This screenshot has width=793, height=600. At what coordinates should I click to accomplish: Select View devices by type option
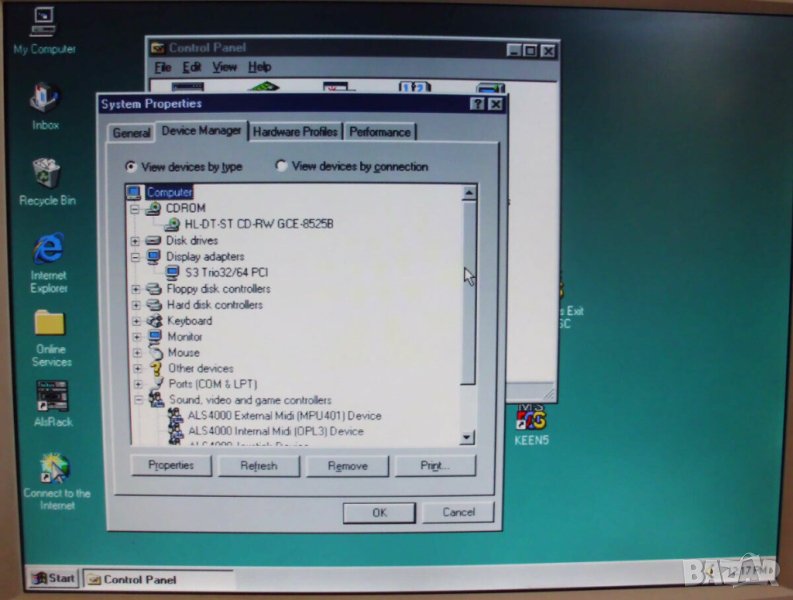(131, 167)
